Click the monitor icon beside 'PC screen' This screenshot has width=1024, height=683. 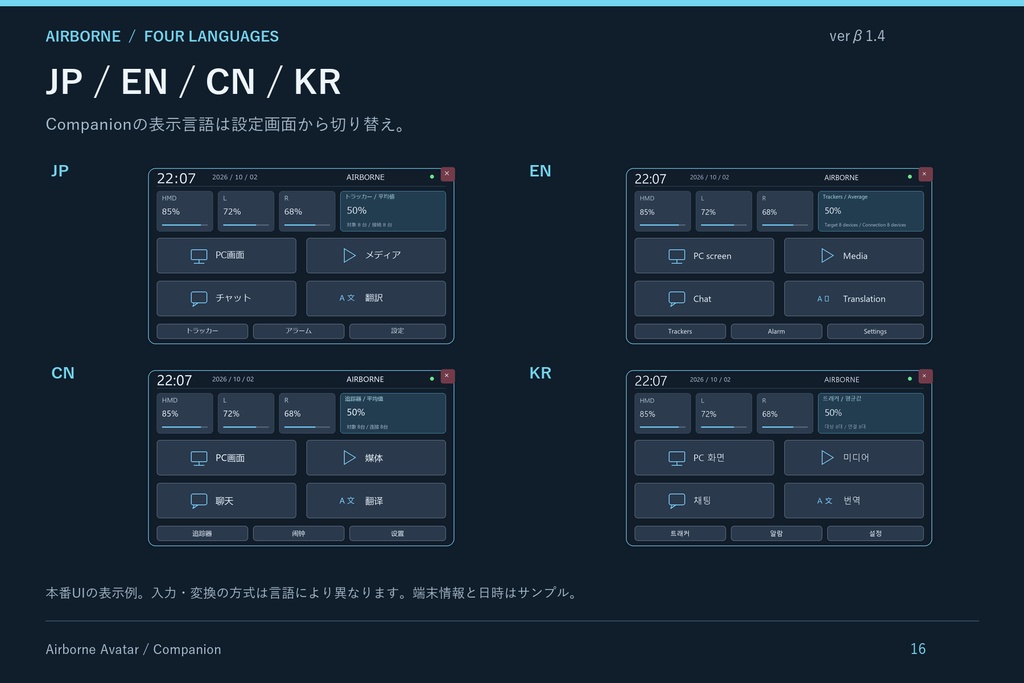click(x=677, y=256)
